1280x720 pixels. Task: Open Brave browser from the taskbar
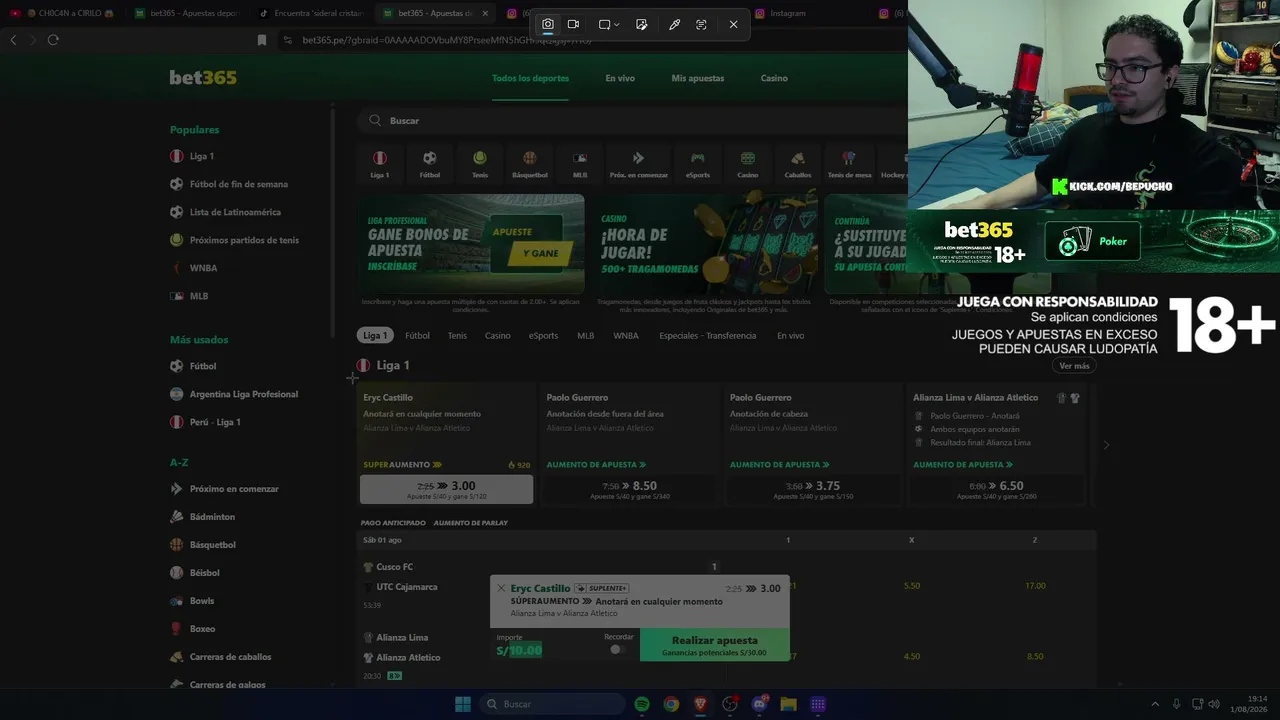(701, 704)
